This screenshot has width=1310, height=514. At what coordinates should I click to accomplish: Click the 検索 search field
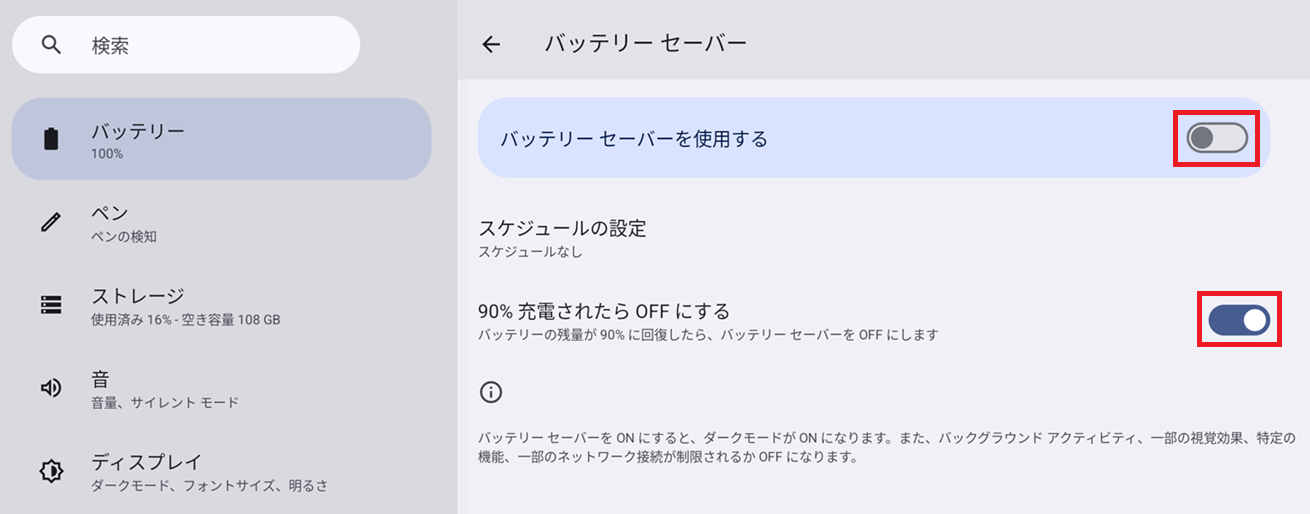pyautogui.click(x=186, y=45)
